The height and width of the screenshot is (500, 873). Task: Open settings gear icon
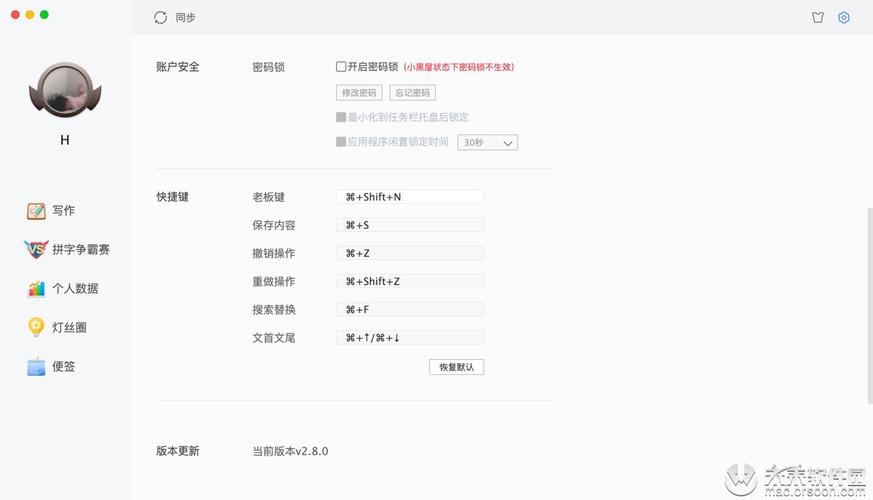(x=844, y=17)
